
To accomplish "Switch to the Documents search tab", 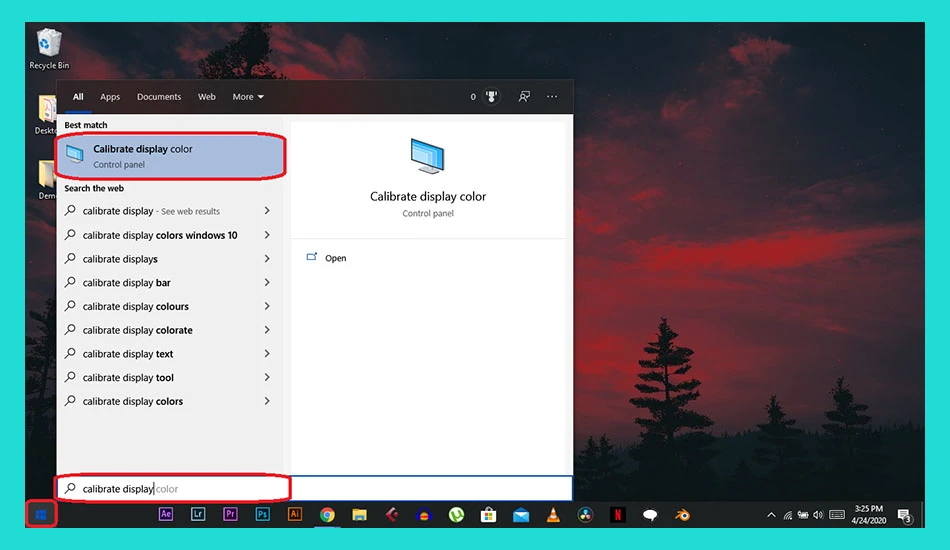I will coord(159,96).
